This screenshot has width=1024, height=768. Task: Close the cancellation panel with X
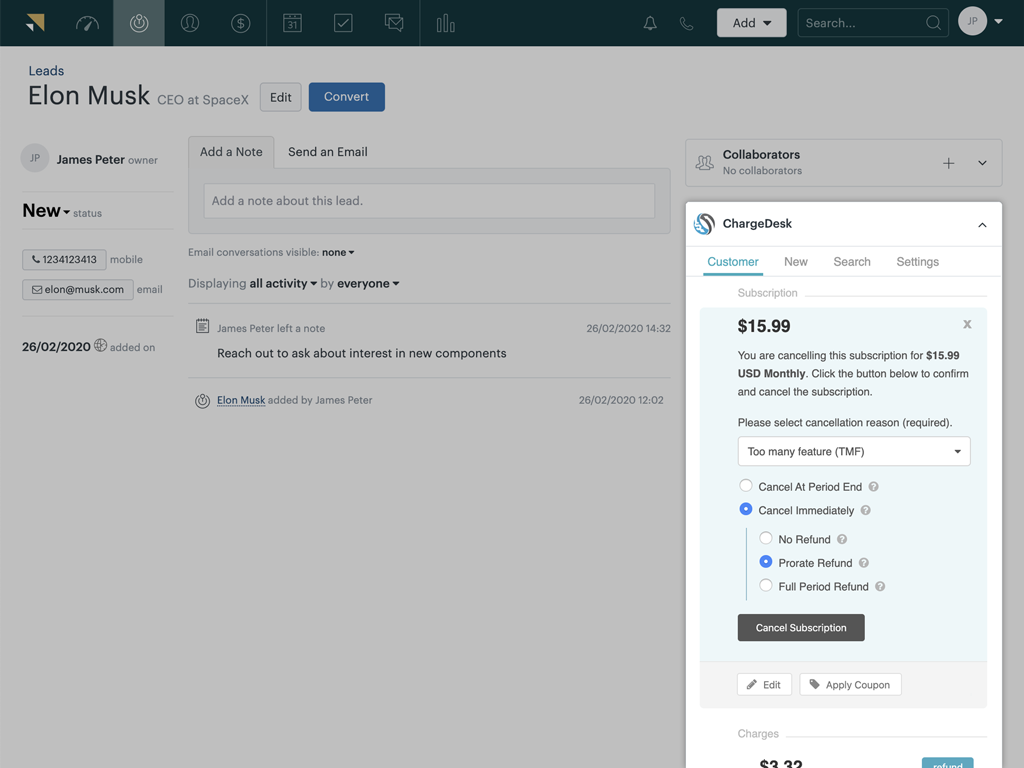[x=967, y=325]
